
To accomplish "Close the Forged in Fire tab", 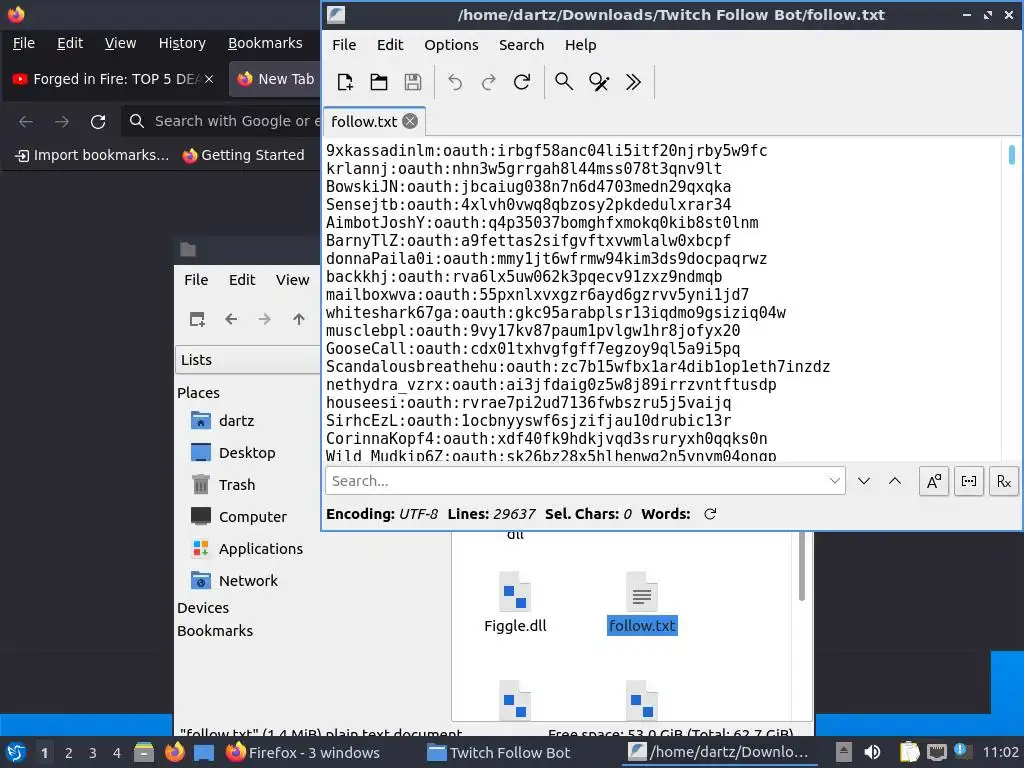I will coord(209,79).
